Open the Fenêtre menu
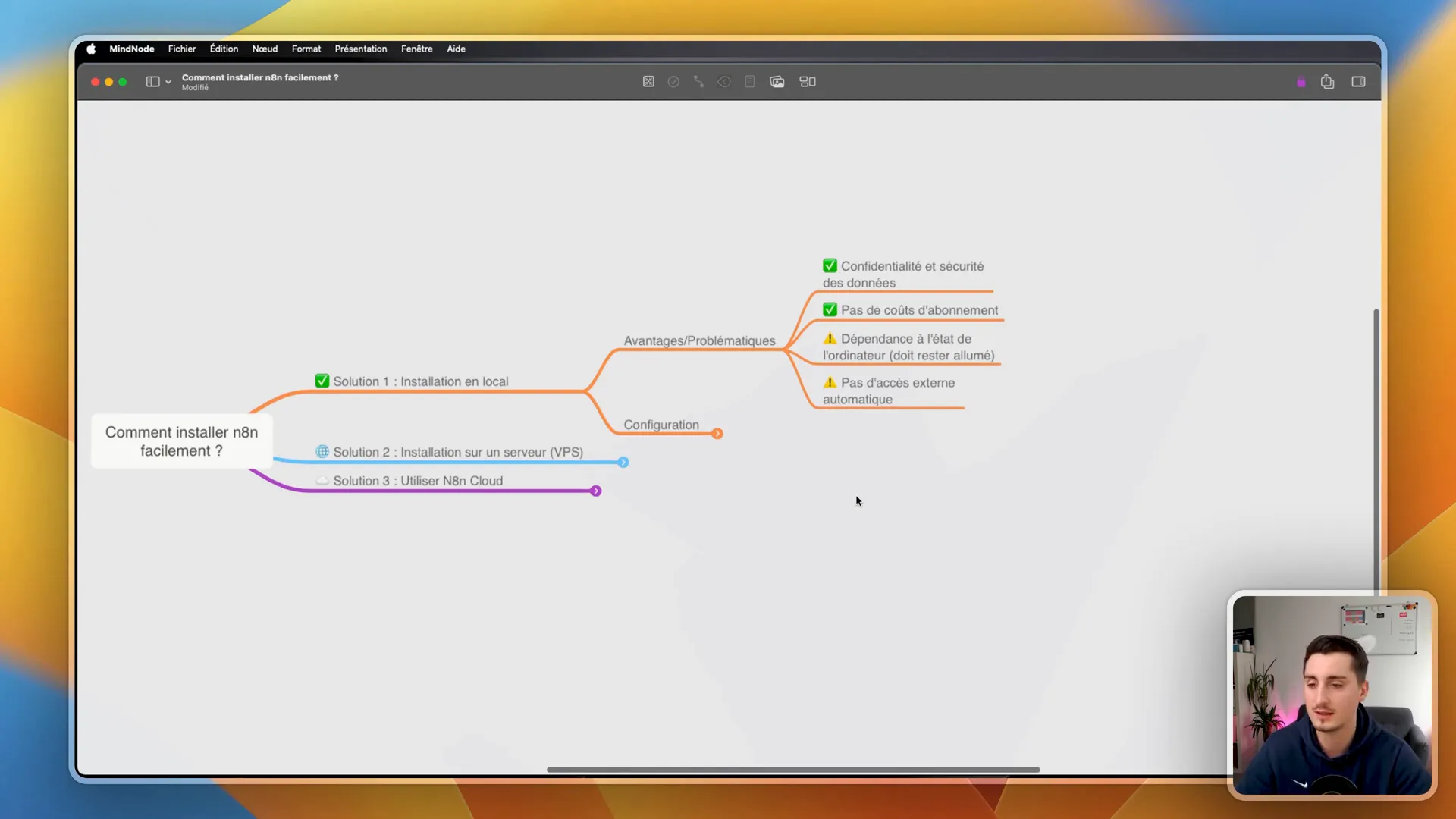This screenshot has width=1456, height=819. tap(417, 49)
